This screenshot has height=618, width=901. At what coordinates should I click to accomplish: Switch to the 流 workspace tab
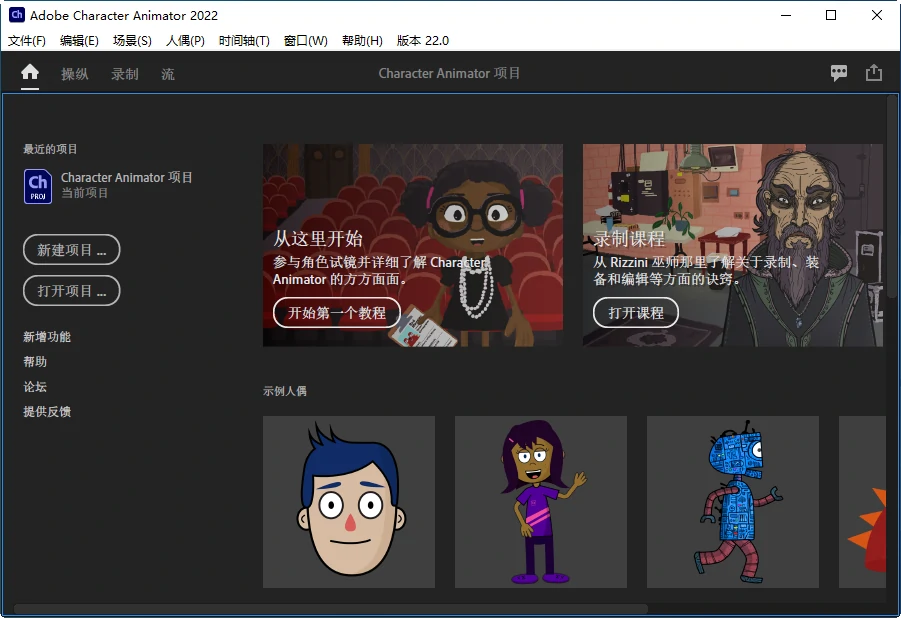(168, 74)
